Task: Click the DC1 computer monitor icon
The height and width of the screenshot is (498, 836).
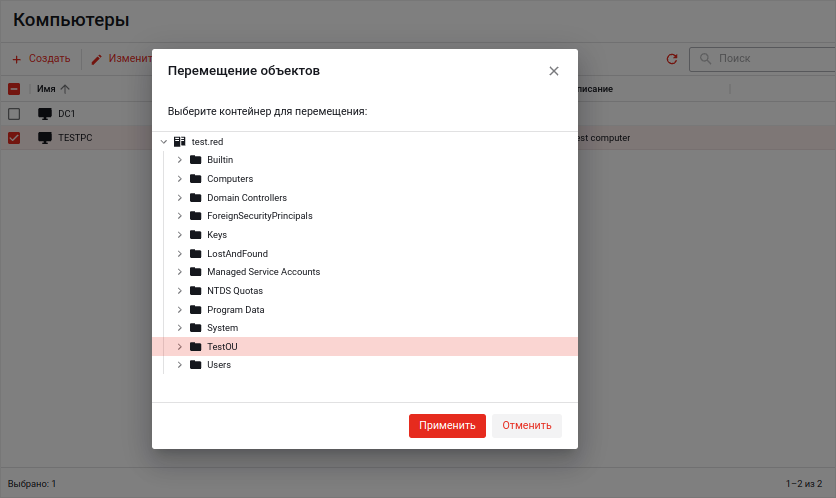Action: click(45, 114)
